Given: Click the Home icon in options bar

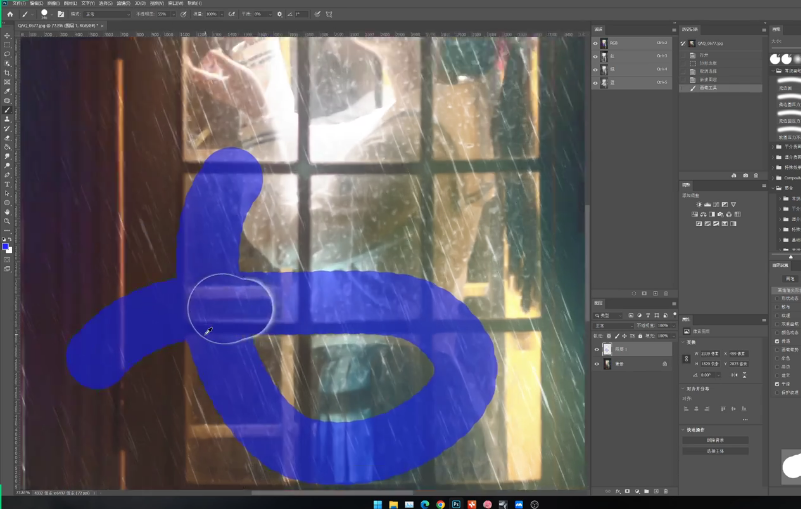Looking at the screenshot, I should 10,14.
